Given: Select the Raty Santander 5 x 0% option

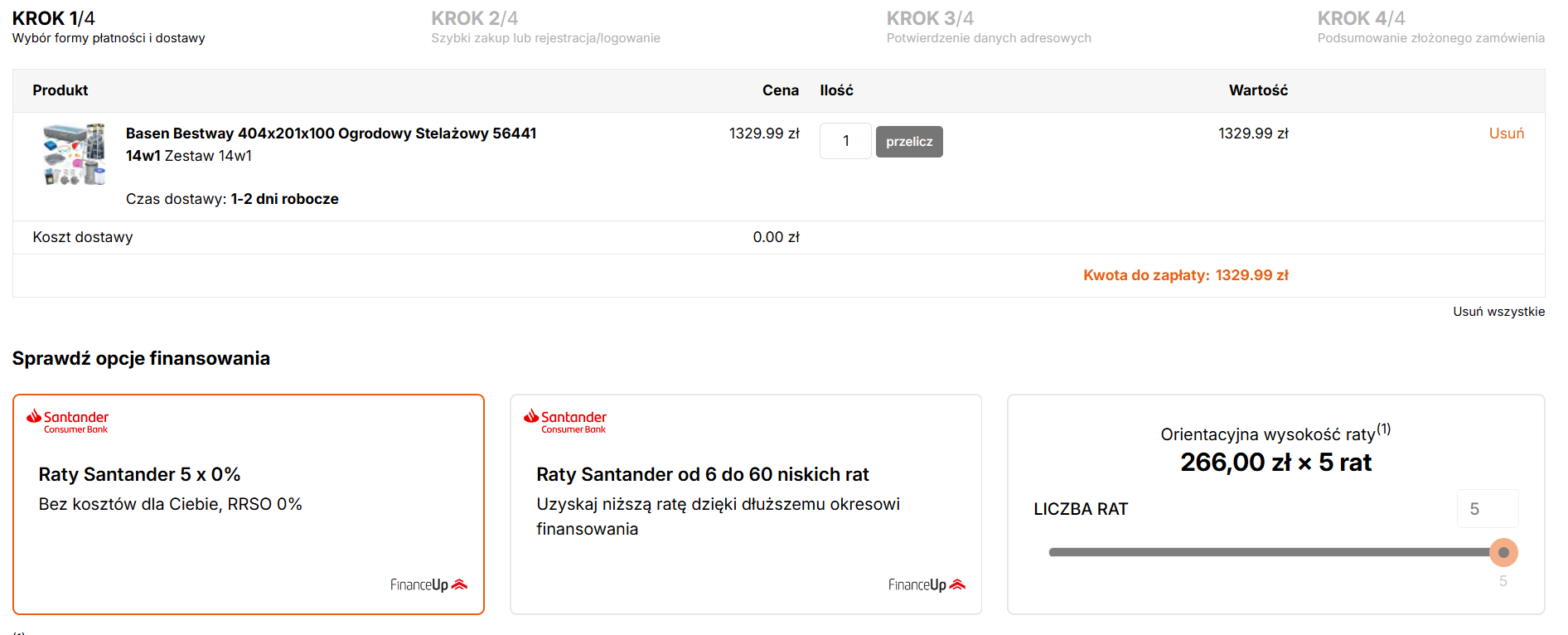Looking at the screenshot, I should coord(139,474).
